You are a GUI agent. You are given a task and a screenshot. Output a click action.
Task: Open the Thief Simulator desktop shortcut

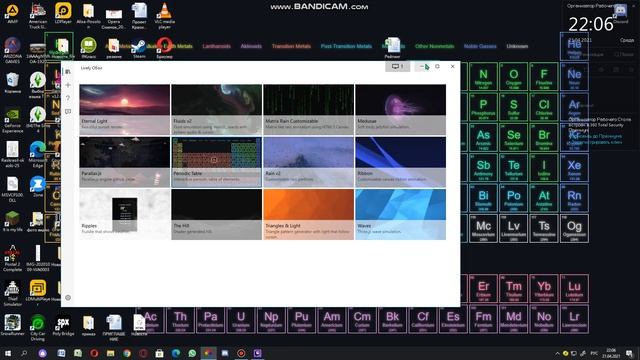12,293
